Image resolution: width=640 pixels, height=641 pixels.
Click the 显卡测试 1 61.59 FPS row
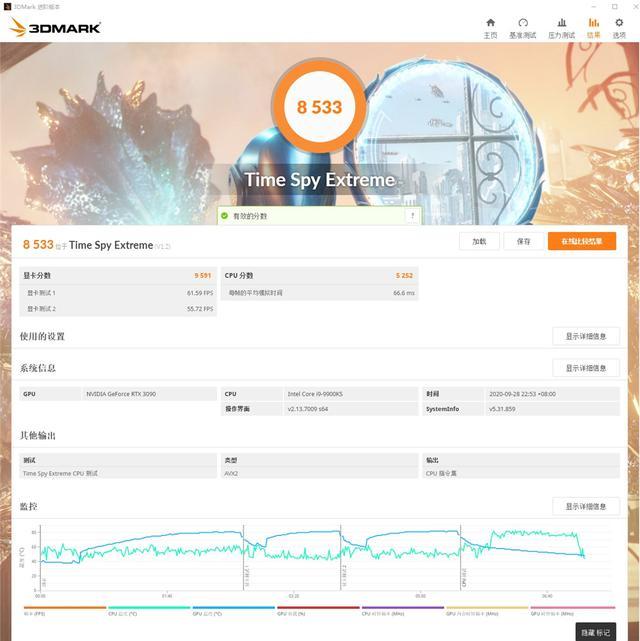click(x=118, y=293)
